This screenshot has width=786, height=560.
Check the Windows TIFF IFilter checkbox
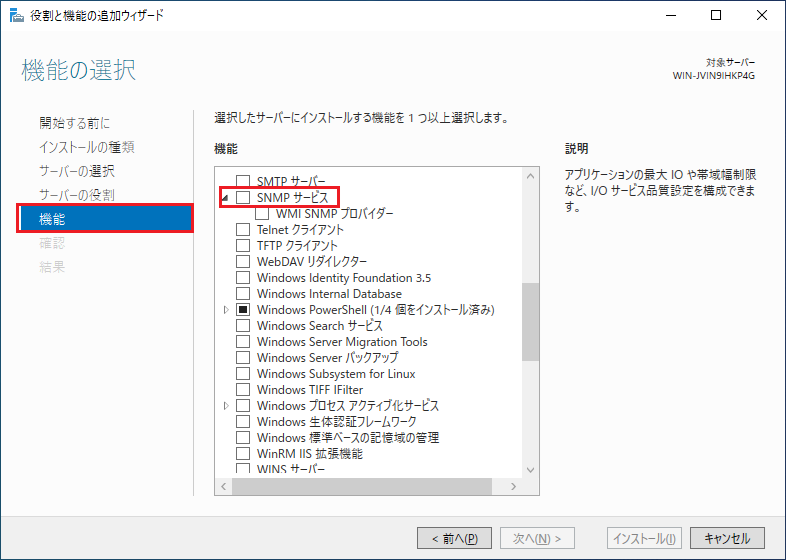(243, 390)
